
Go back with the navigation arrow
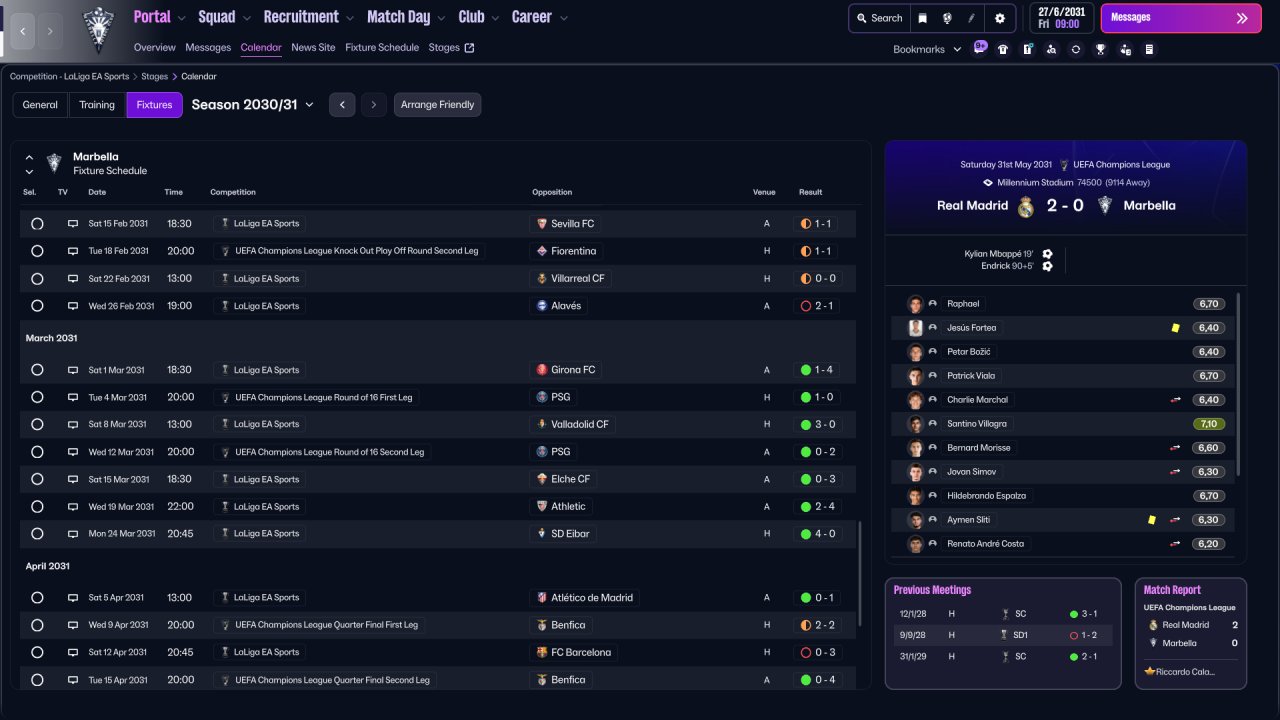[x=23, y=31]
